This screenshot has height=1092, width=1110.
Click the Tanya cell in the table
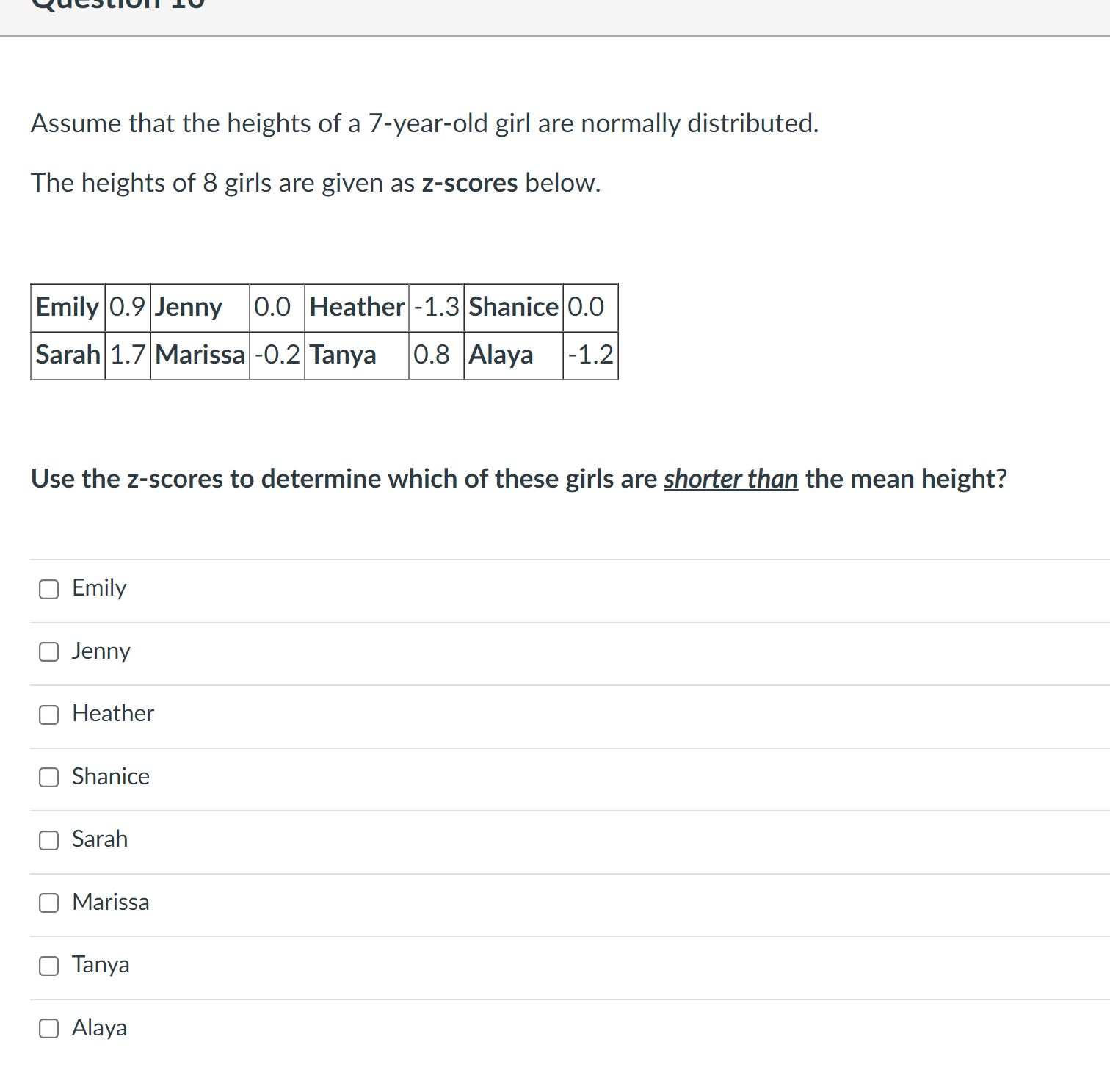(342, 355)
